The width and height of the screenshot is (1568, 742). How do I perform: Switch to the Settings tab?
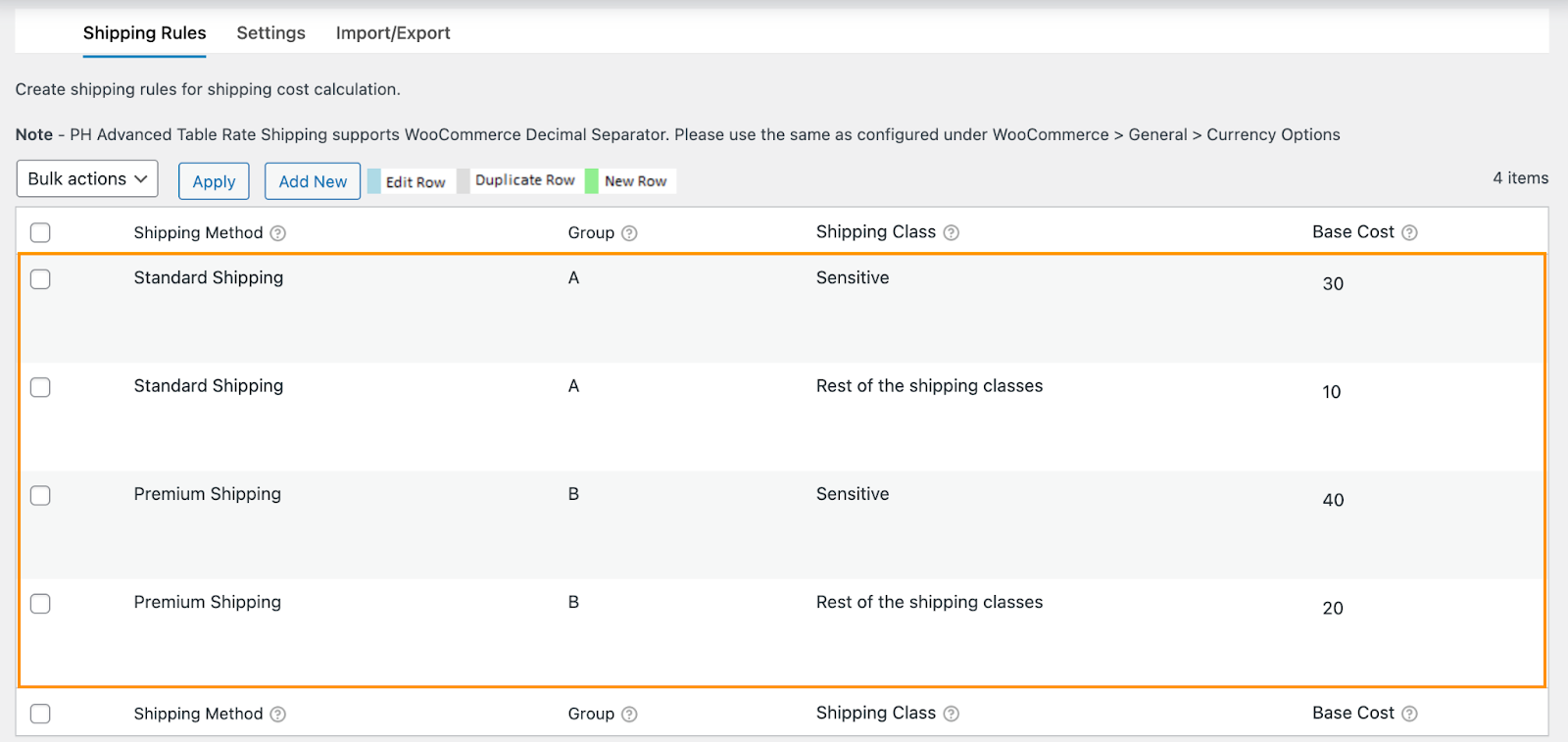(270, 33)
